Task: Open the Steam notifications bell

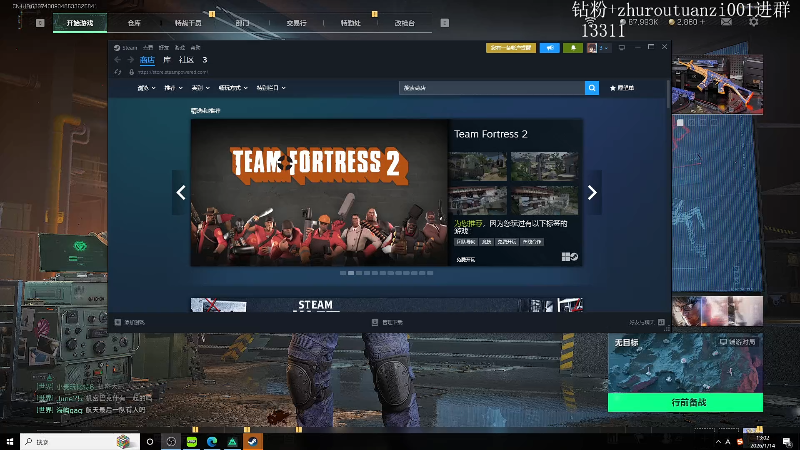Action: coord(573,47)
